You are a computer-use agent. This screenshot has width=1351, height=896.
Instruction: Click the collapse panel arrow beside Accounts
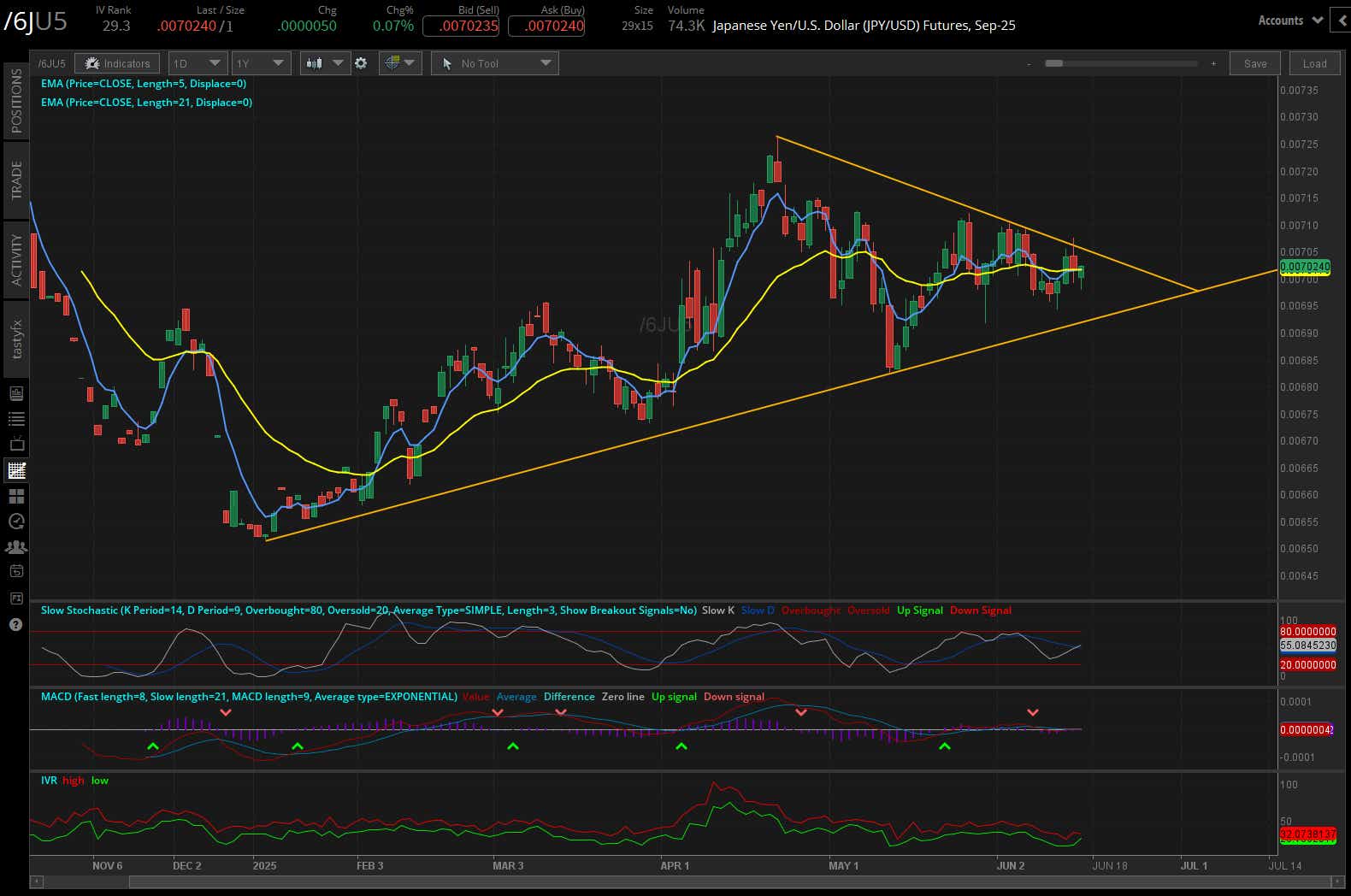(x=1340, y=21)
